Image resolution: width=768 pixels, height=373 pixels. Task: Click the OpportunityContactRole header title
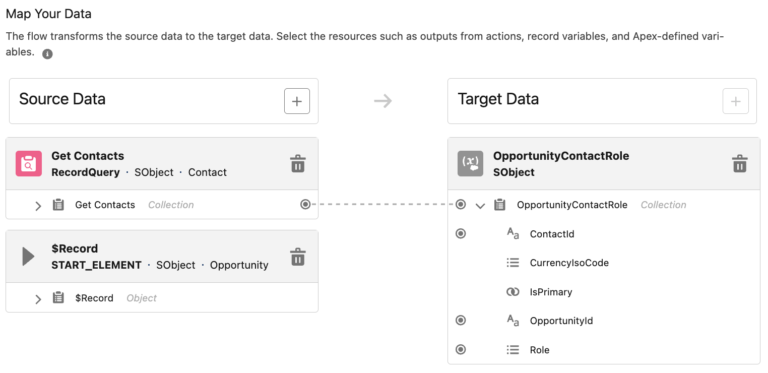click(561, 156)
